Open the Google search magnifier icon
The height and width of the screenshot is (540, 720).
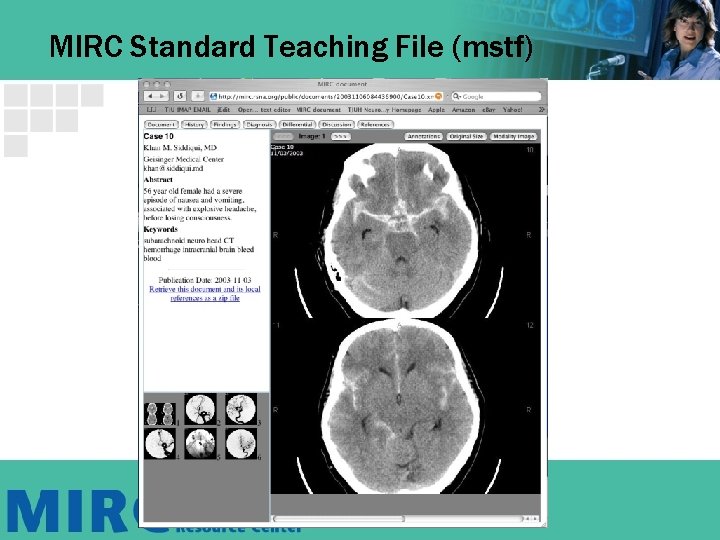(x=456, y=96)
